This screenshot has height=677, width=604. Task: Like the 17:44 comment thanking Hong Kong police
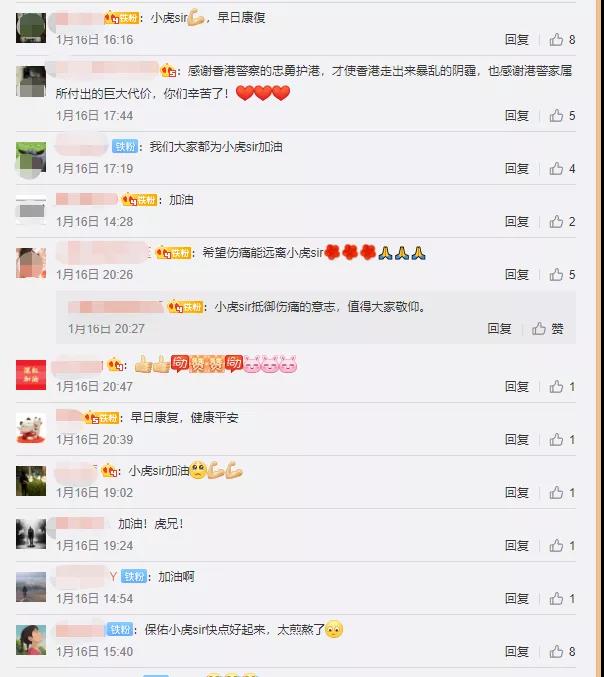click(562, 116)
